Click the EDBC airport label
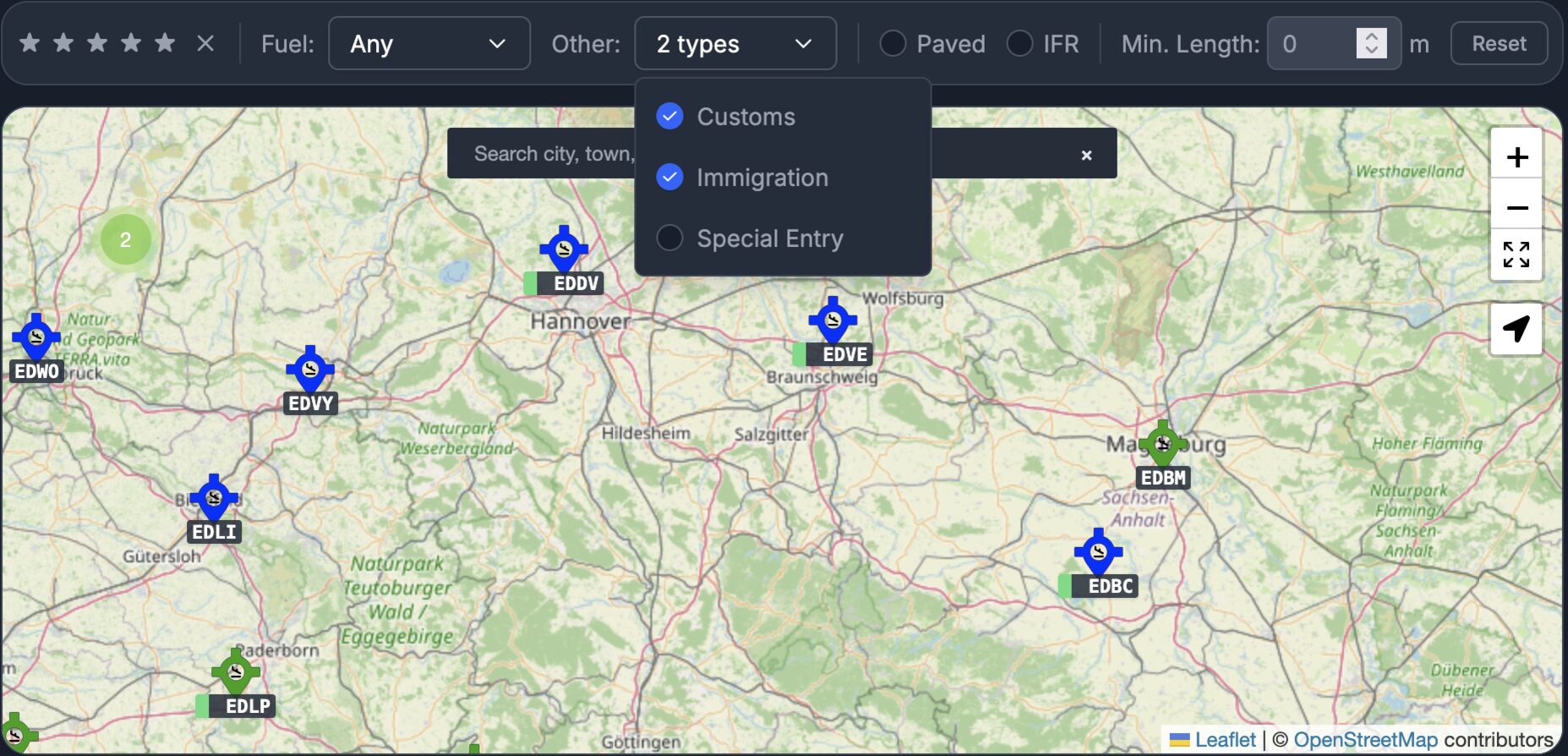The width and height of the screenshot is (1568, 756). [x=1098, y=586]
